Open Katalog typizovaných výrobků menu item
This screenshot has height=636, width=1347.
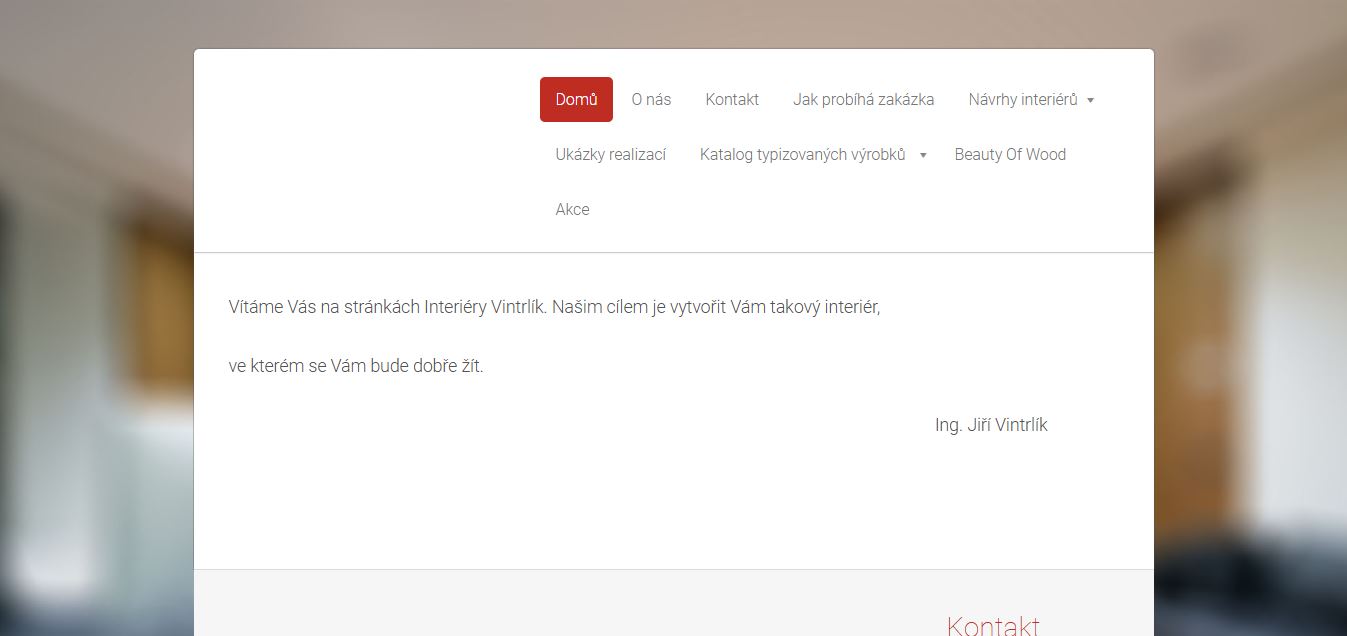pyautogui.click(x=803, y=154)
